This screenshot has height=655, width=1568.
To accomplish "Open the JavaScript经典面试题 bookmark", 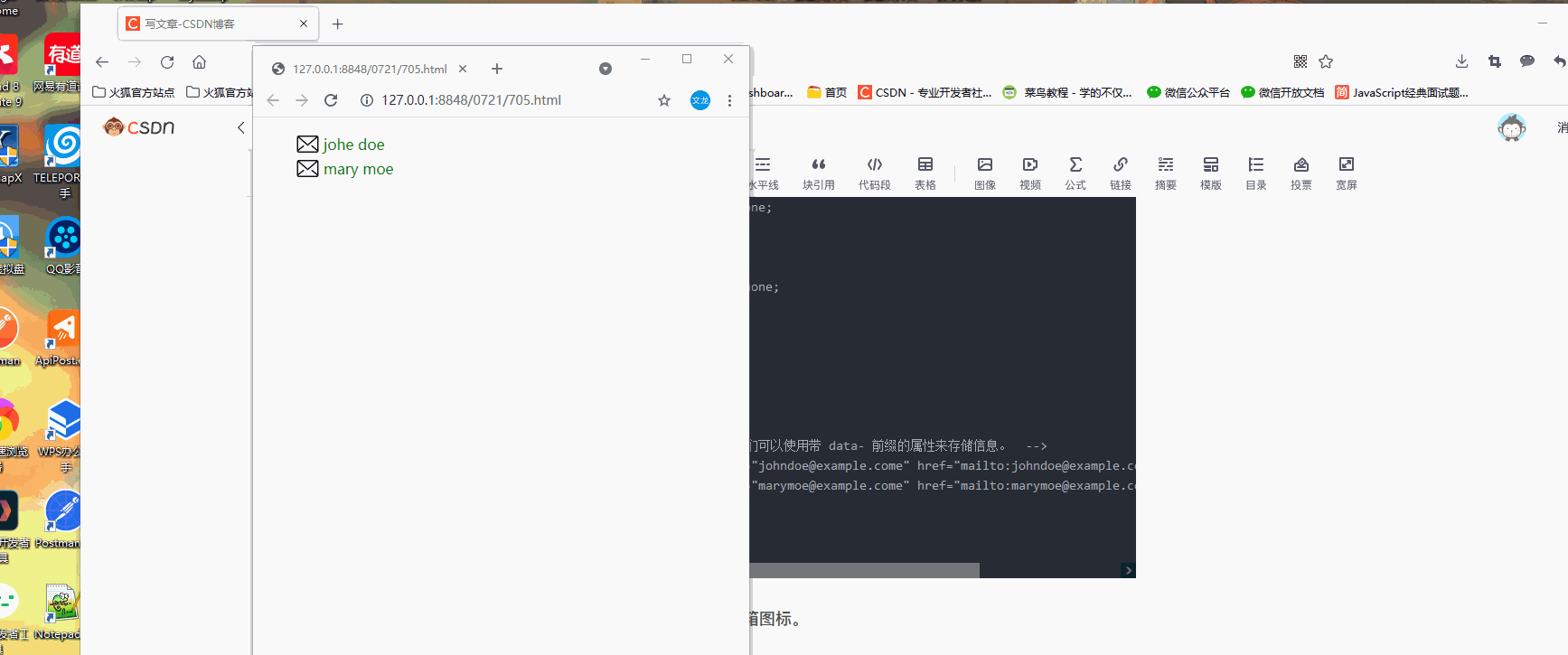I will [1402, 92].
